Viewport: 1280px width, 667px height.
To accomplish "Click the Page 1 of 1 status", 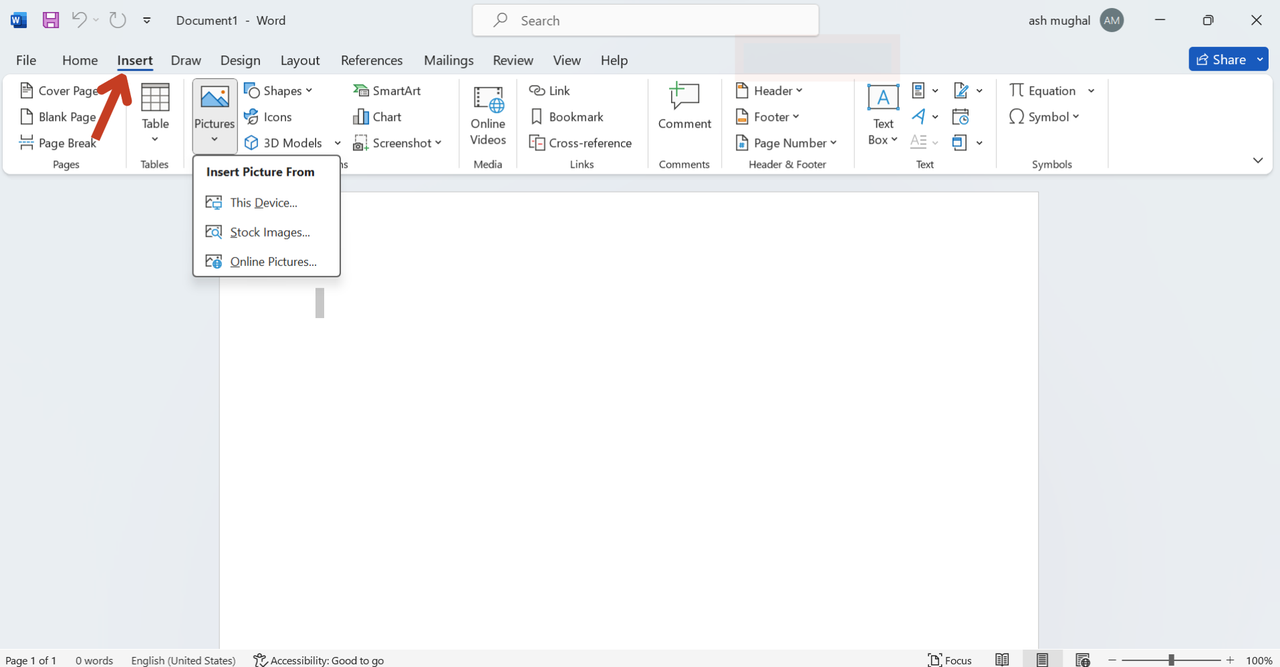I will click(x=31, y=660).
